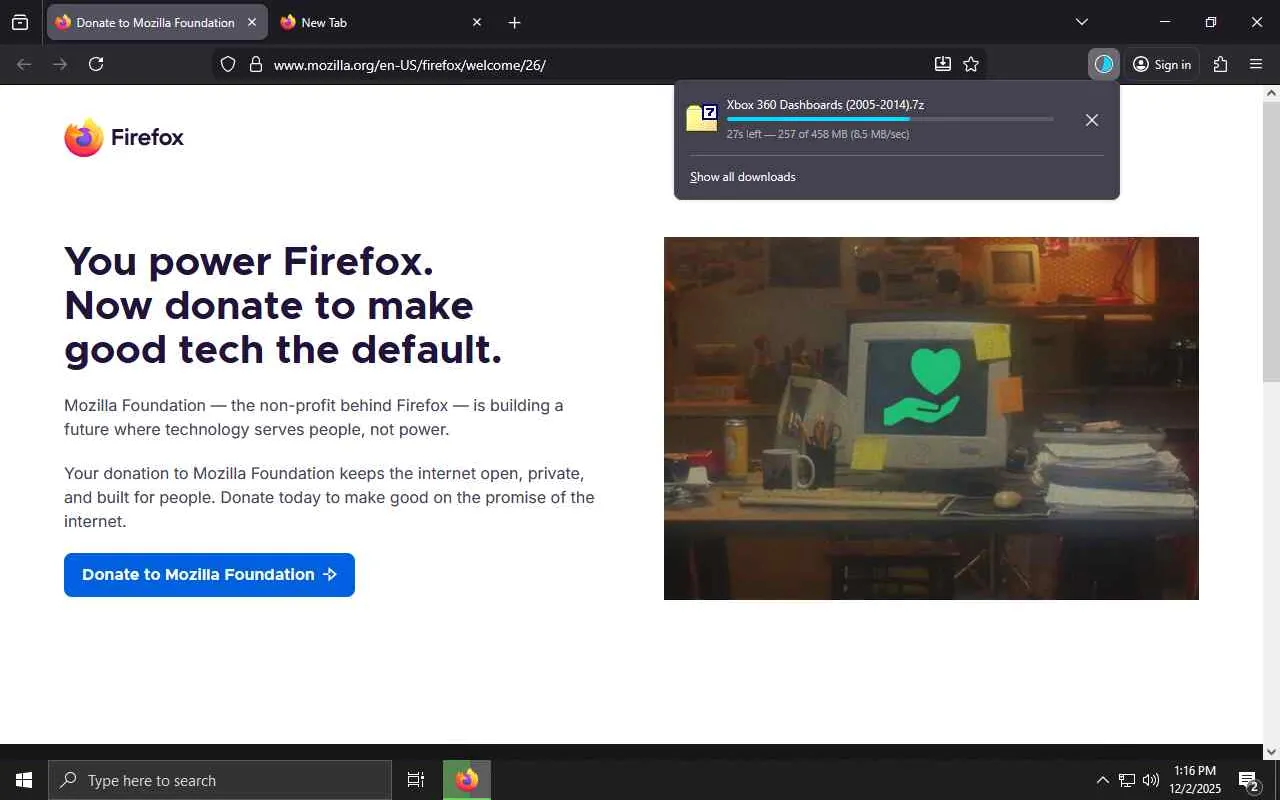
Task: Click the download status text 27s left
Action: pyautogui.click(x=818, y=134)
